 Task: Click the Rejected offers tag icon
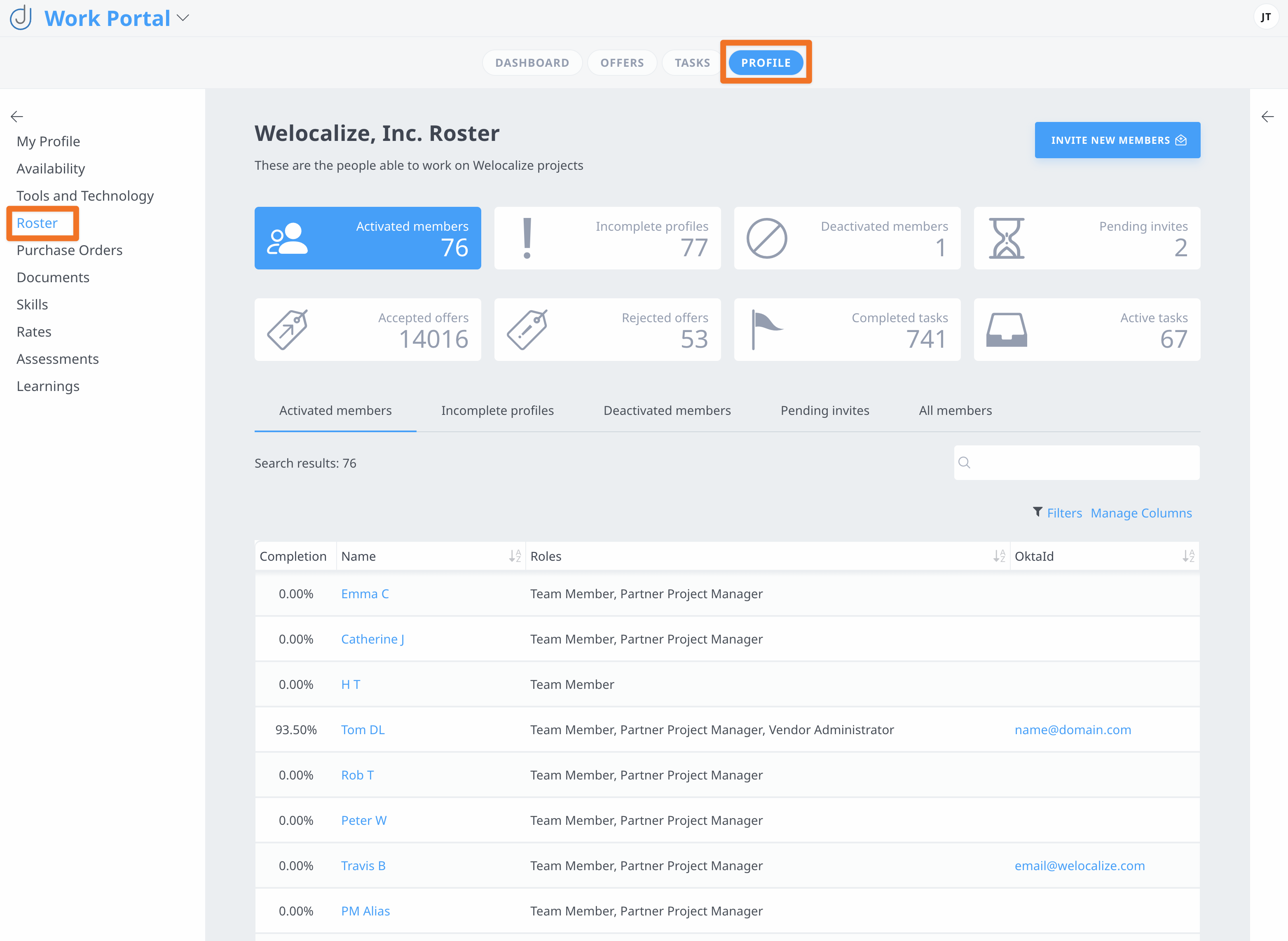click(x=527, y=329)
